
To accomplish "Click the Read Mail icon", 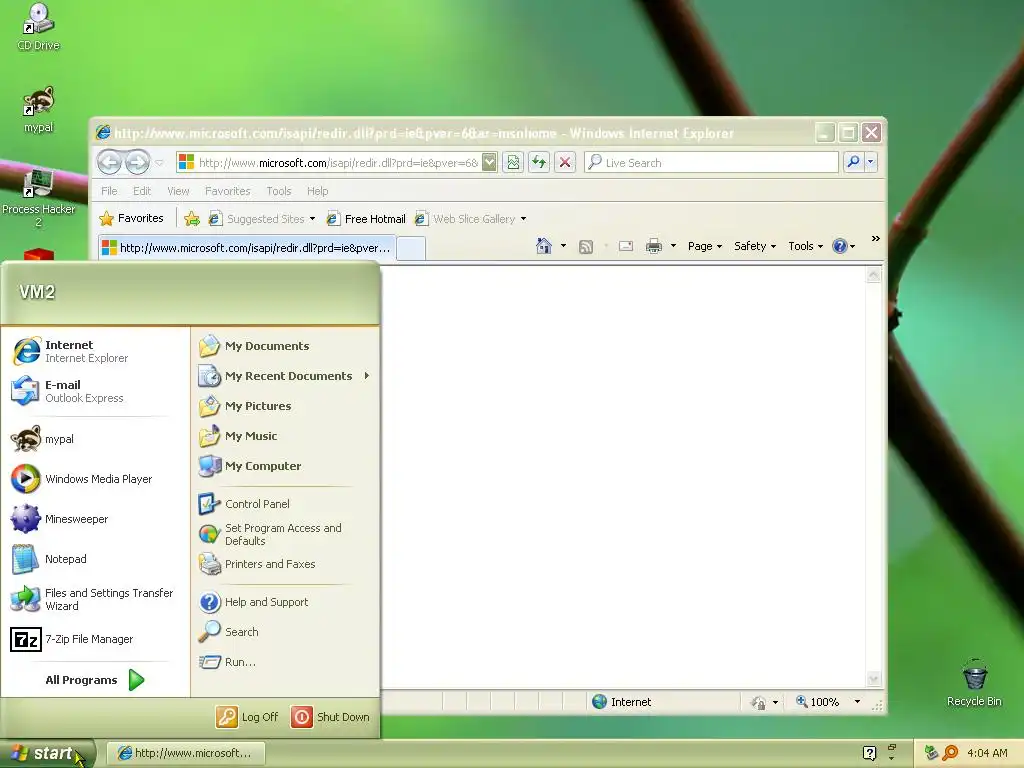I will tap(626, 246).
